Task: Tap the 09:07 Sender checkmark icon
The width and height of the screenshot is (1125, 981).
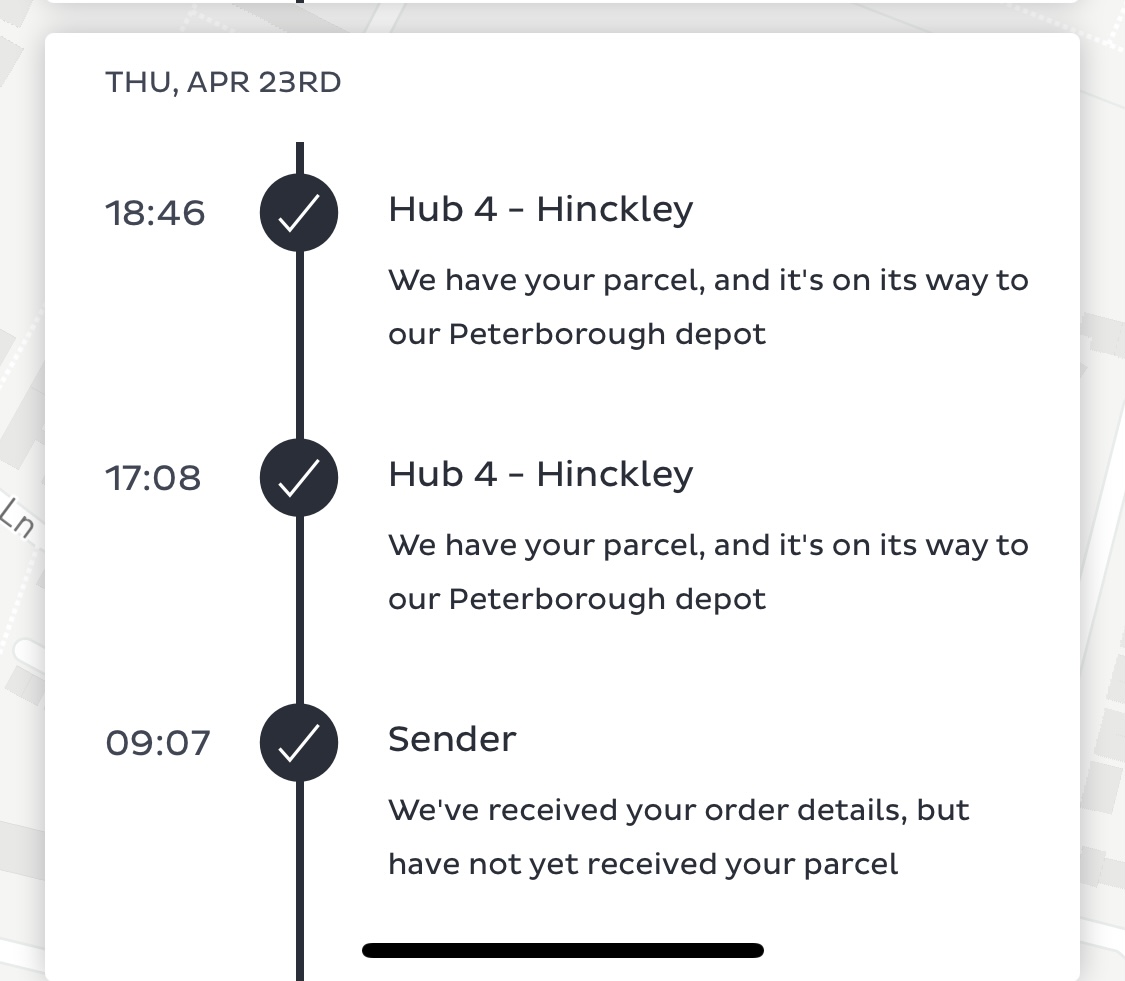Action: click(x=299, y=743)
